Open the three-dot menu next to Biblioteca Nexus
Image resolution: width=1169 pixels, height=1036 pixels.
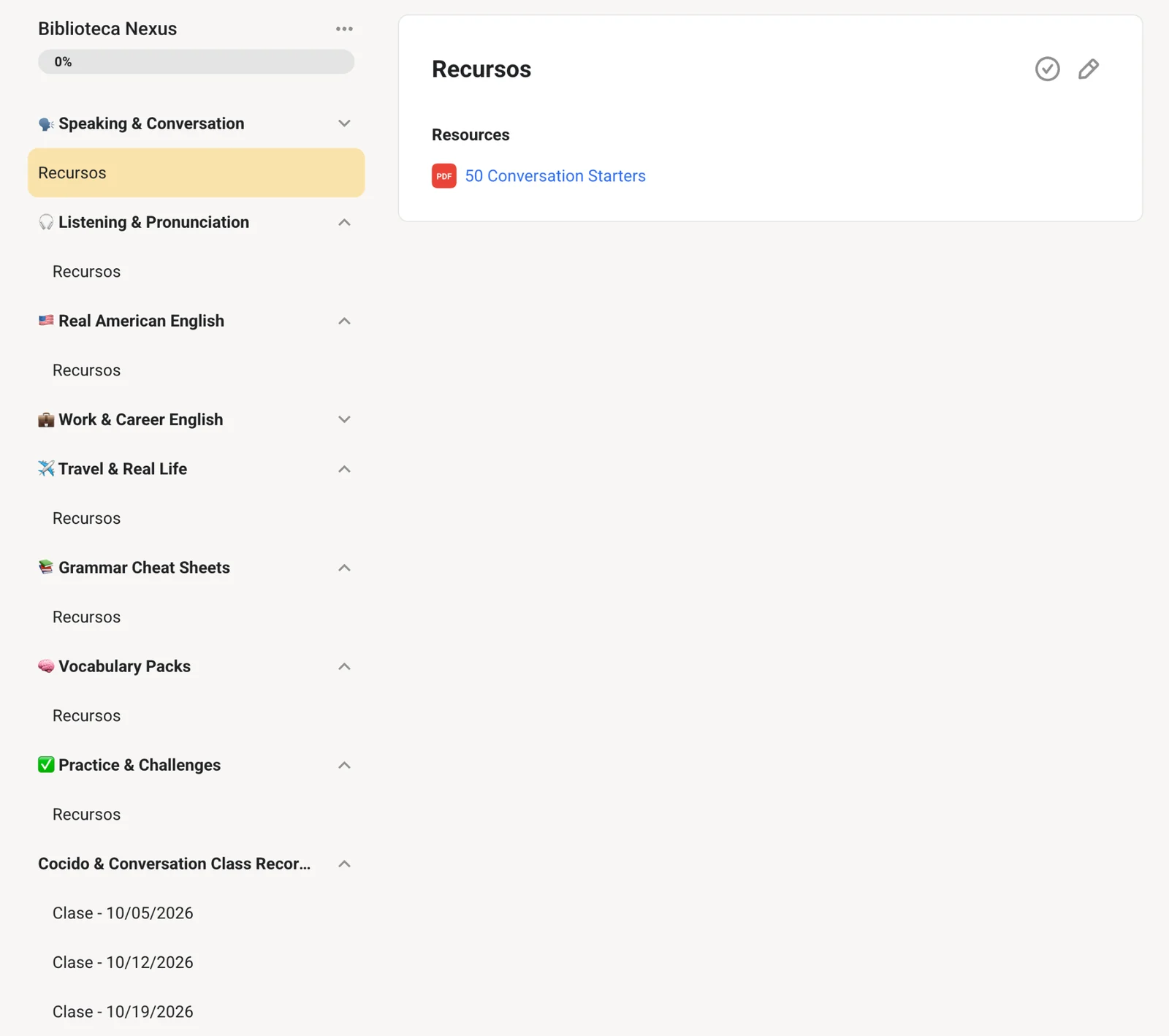point(344,29)
